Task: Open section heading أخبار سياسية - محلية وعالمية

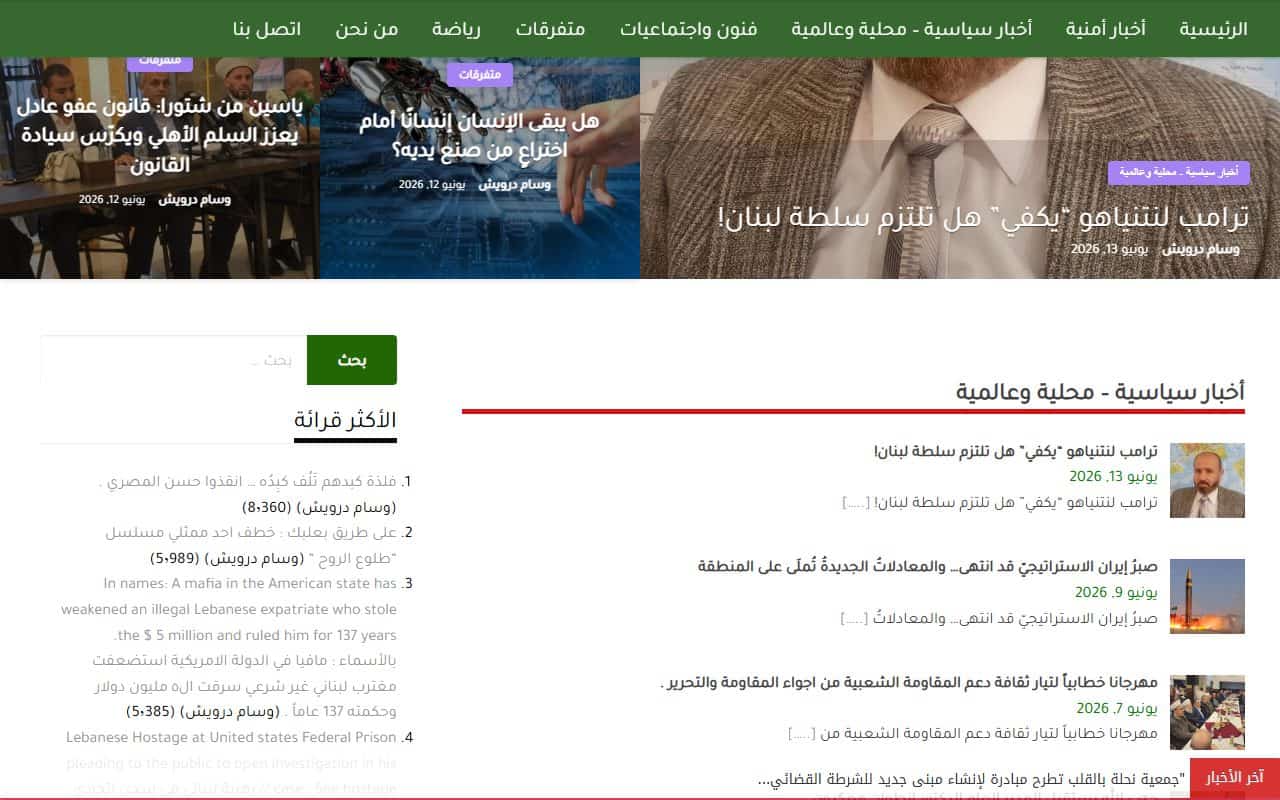Action: click(1100, 391)
